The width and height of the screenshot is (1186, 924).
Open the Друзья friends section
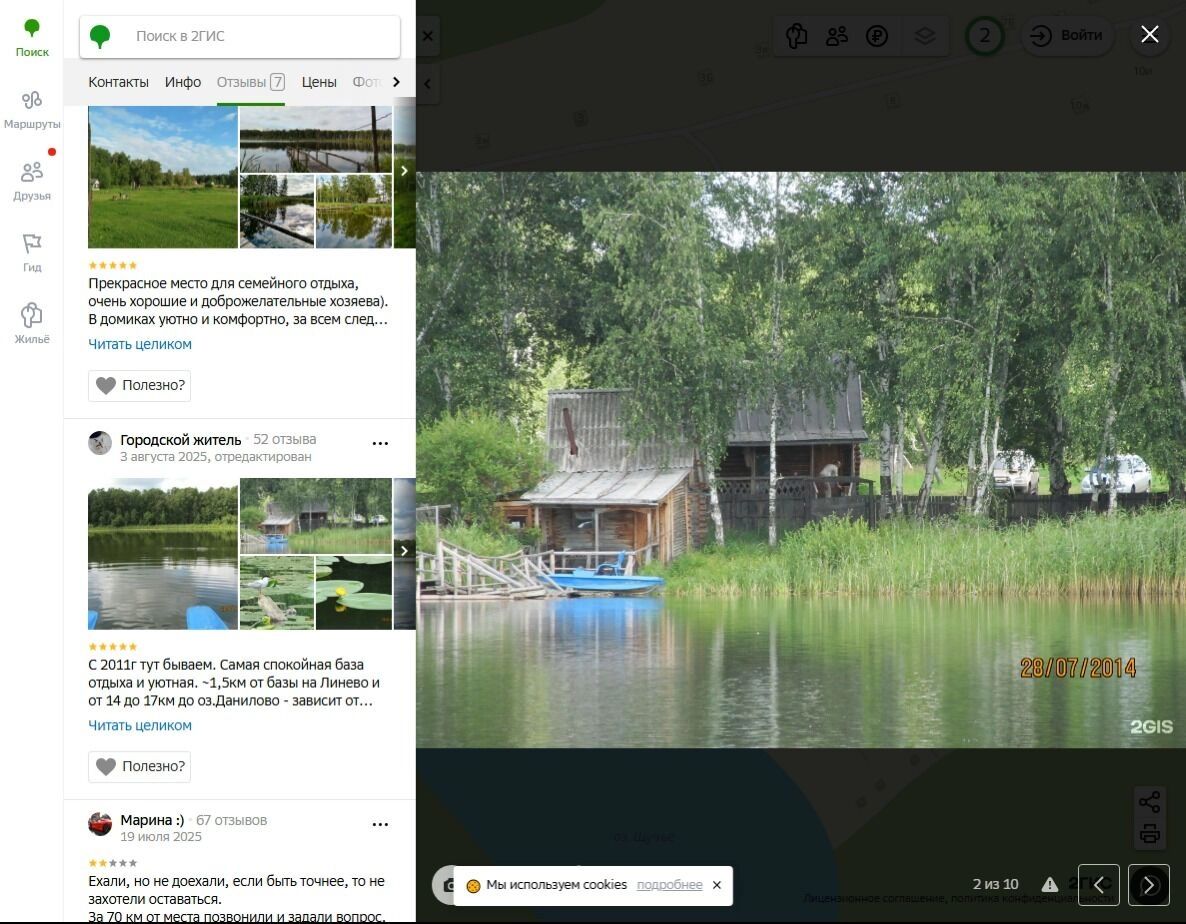(32, 180)
